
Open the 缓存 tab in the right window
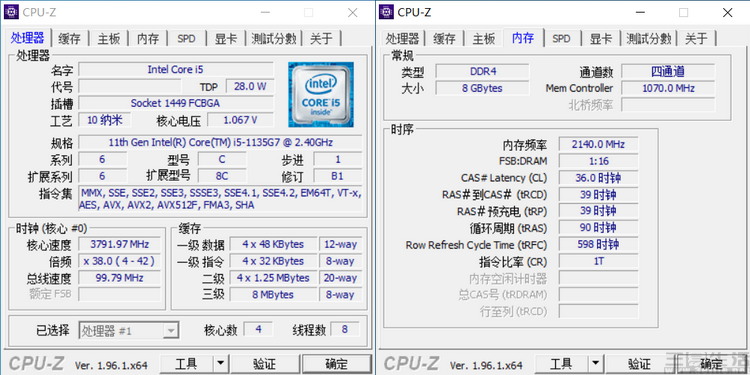tap(444, 38)
